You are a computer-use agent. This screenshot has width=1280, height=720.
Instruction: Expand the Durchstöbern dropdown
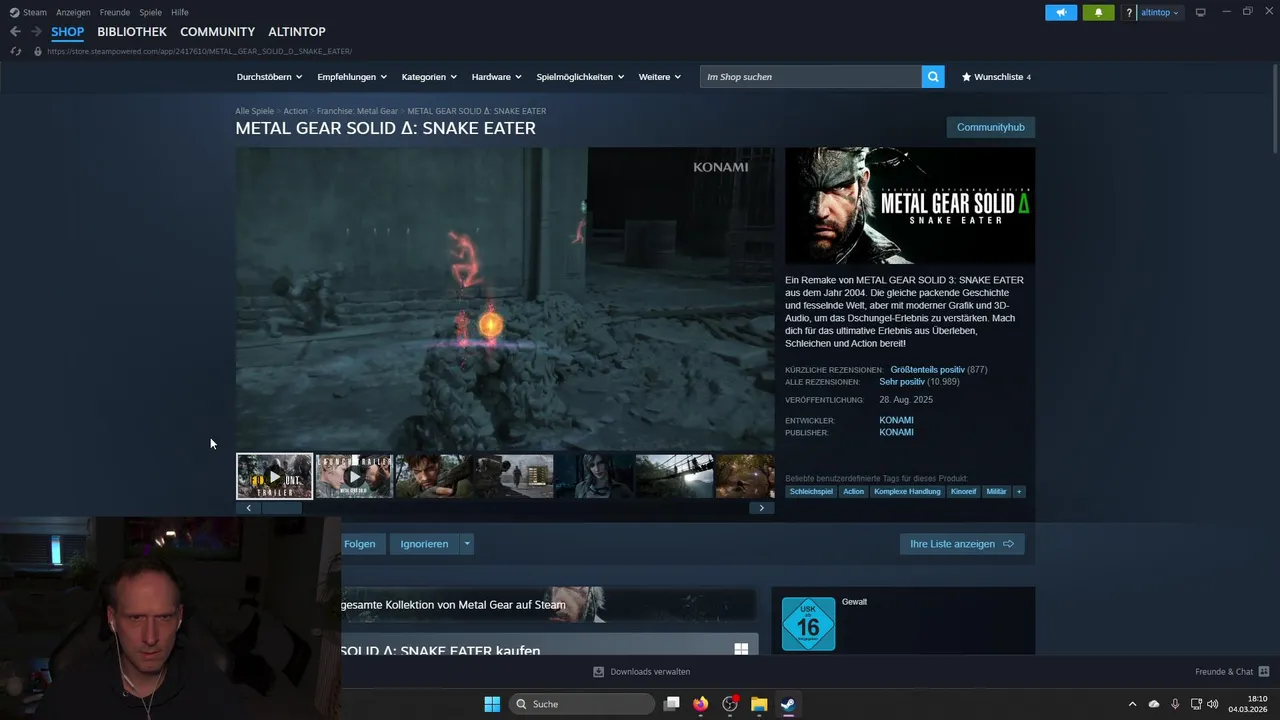pos(269,77)
